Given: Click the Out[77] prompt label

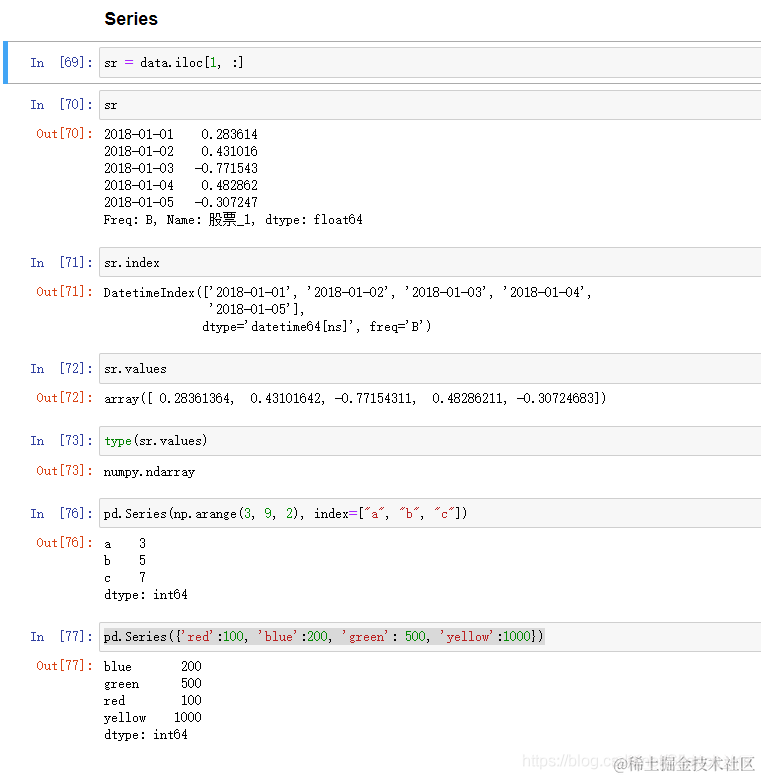Looking at the screenshot, I should 64,666.
